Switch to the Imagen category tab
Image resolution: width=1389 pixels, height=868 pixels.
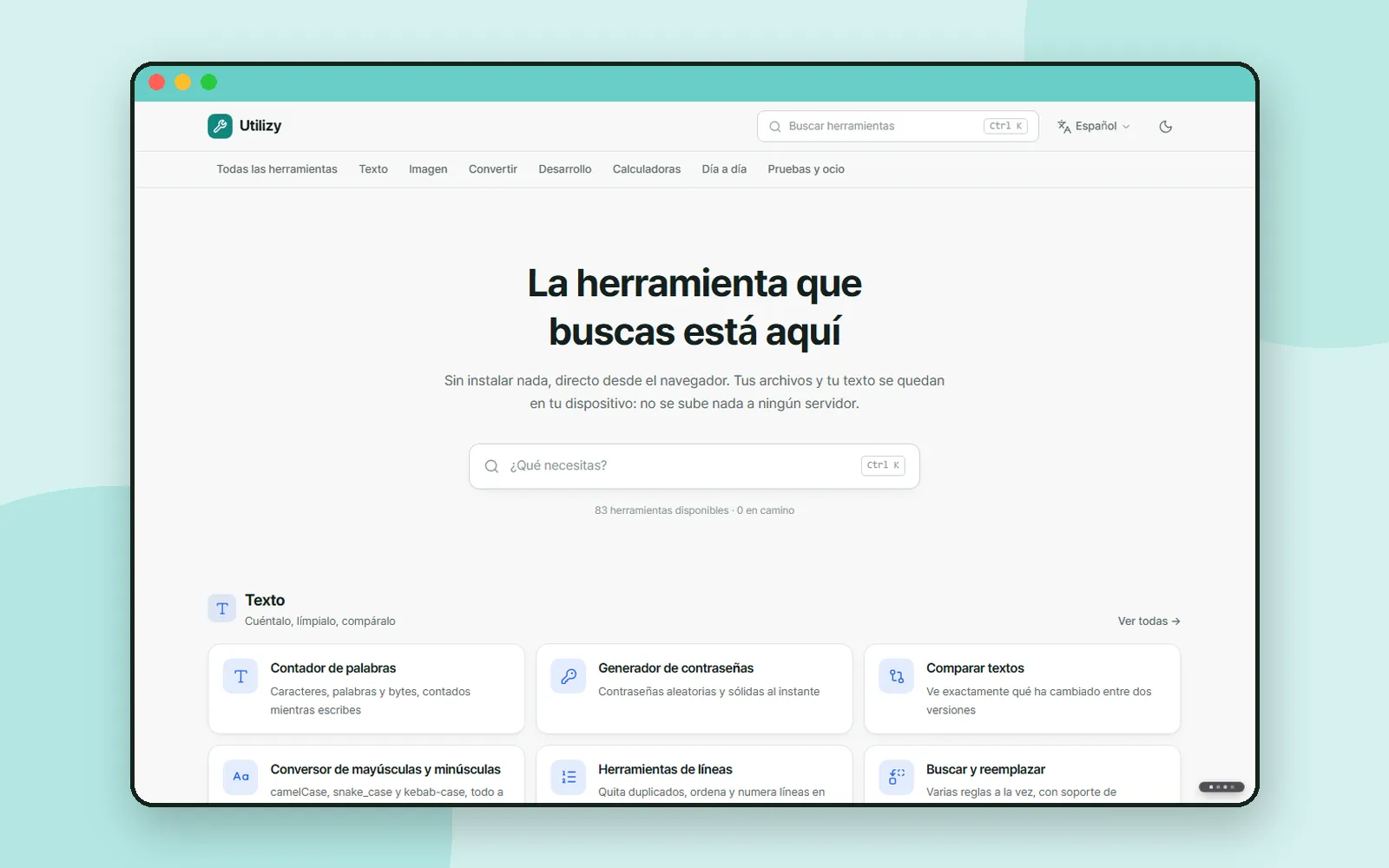428,169
